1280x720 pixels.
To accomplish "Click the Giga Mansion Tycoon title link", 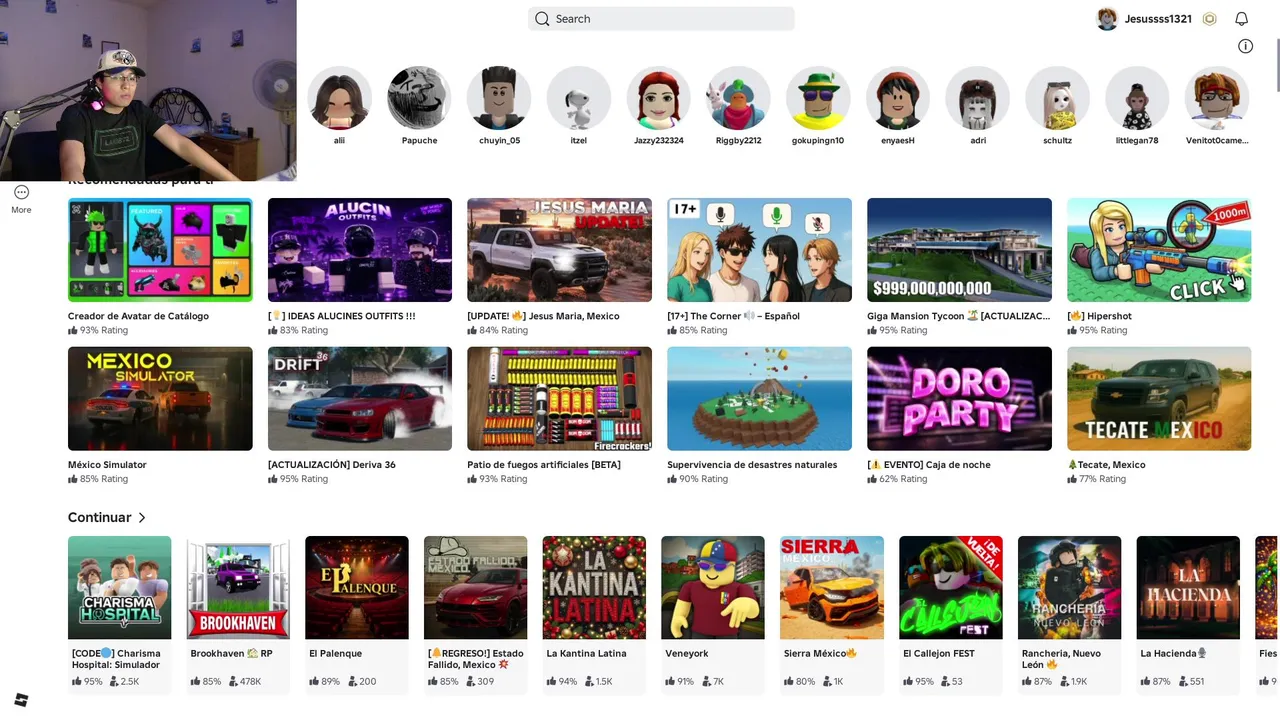I will 959,316.
